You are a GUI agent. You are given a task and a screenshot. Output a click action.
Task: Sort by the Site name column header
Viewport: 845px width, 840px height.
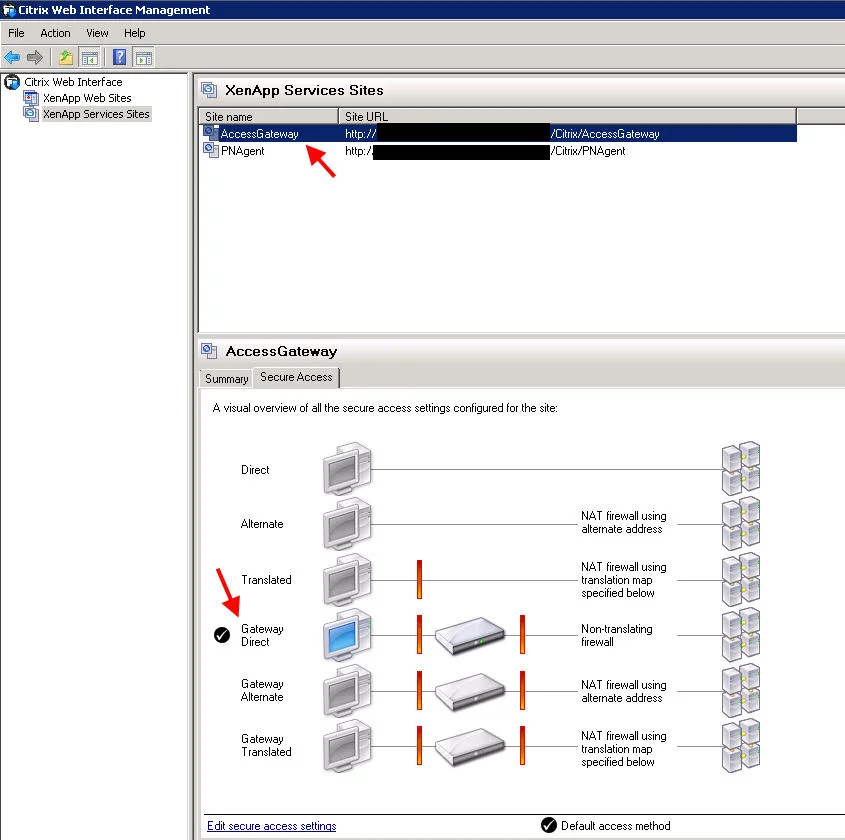point(268,116)
